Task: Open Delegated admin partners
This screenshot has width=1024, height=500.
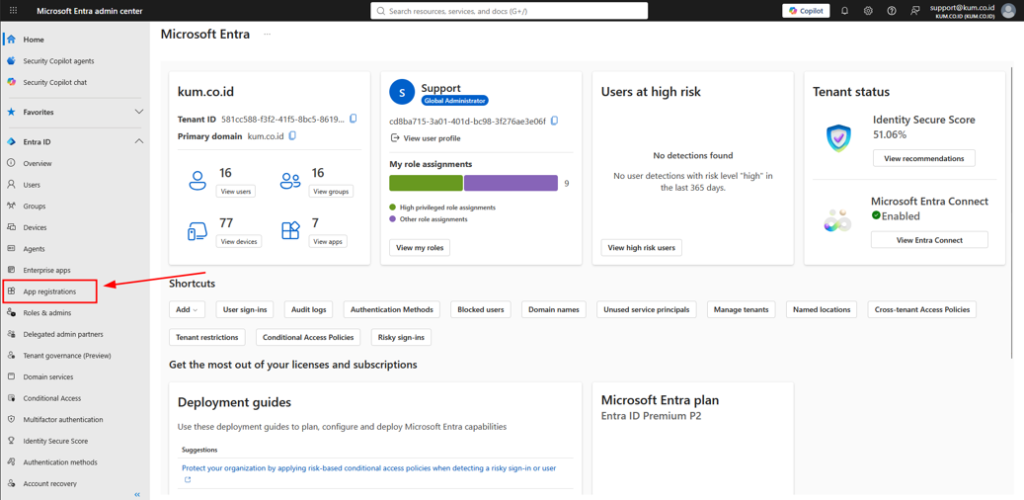Action: click(x=63, y=334)
